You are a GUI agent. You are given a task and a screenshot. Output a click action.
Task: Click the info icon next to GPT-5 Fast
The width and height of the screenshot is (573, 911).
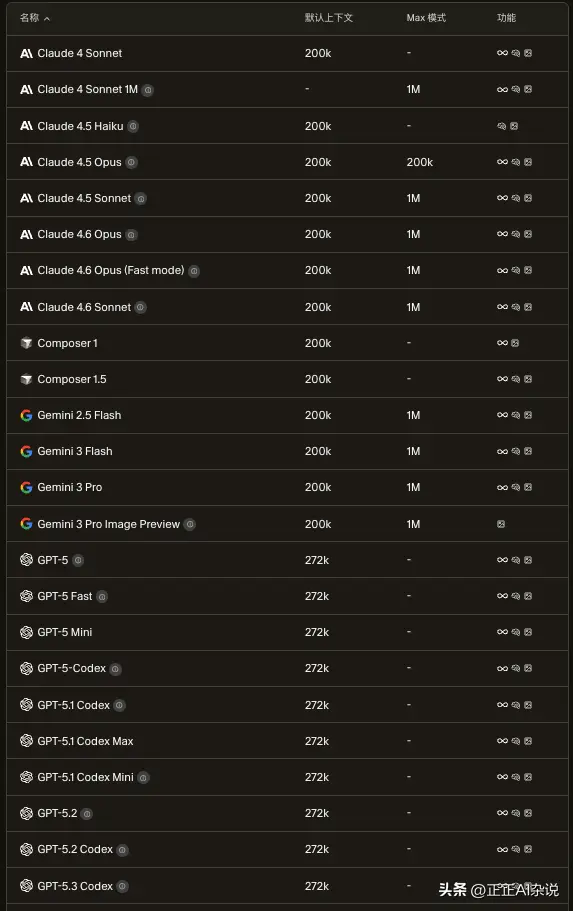102,597
